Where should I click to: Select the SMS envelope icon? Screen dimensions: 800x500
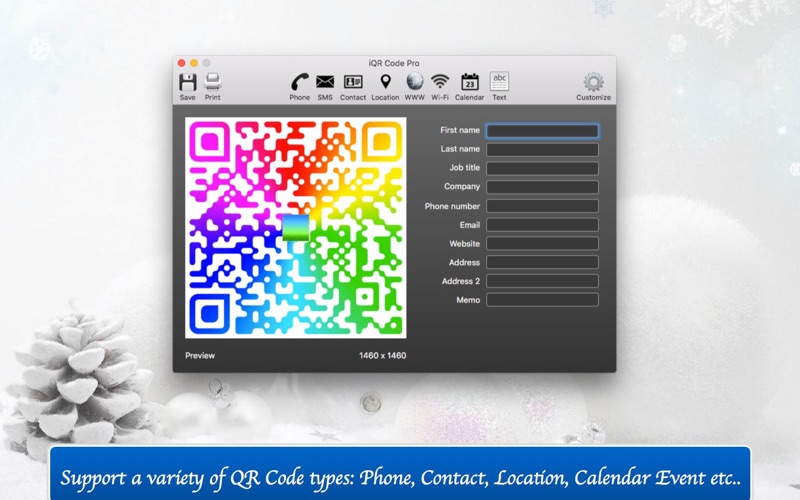coord(325,82)
